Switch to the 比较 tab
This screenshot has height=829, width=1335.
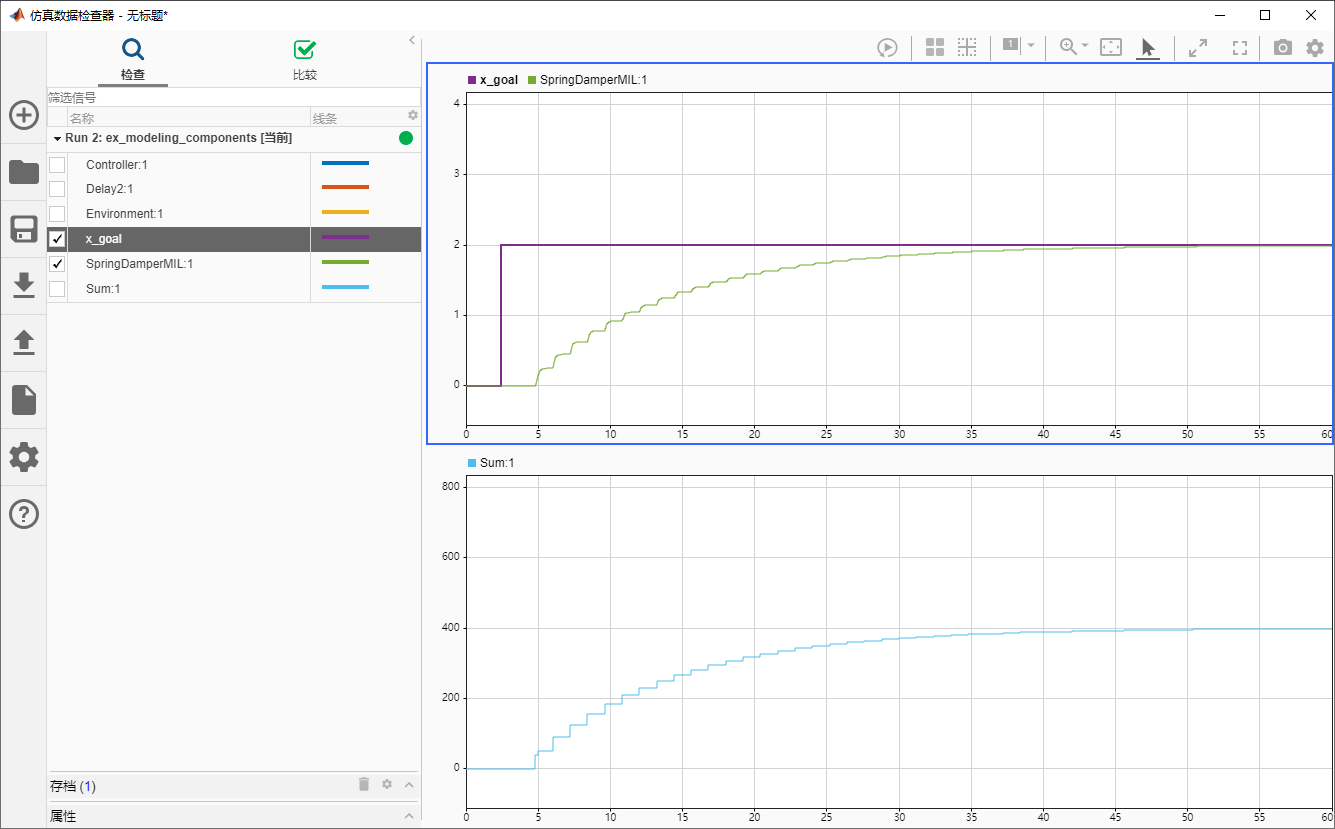click(x=305, y=60)
